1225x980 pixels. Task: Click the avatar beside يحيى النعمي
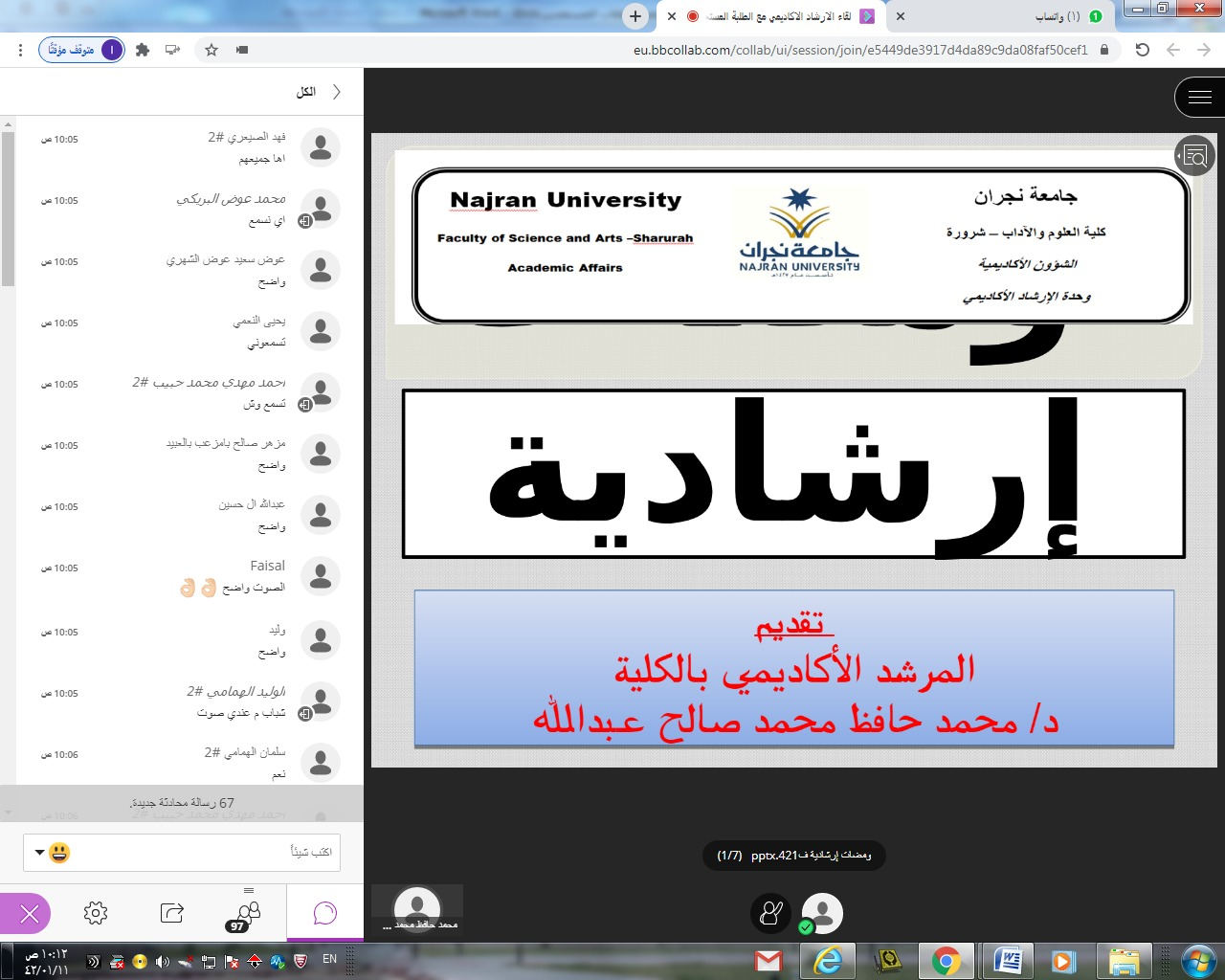click(x=321, y=331)
